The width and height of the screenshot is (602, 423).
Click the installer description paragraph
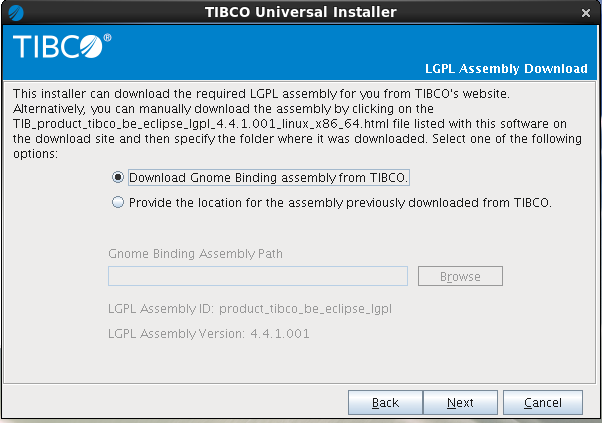pyautogui.click(x=297, y=124)
